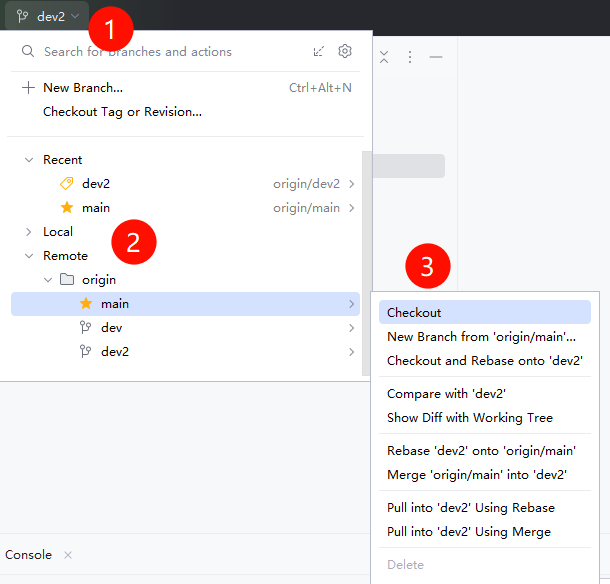The width and height of the screenshot is (610, 584).
Task: Open submenu arrow for remote main
Action: coord(351,304)
